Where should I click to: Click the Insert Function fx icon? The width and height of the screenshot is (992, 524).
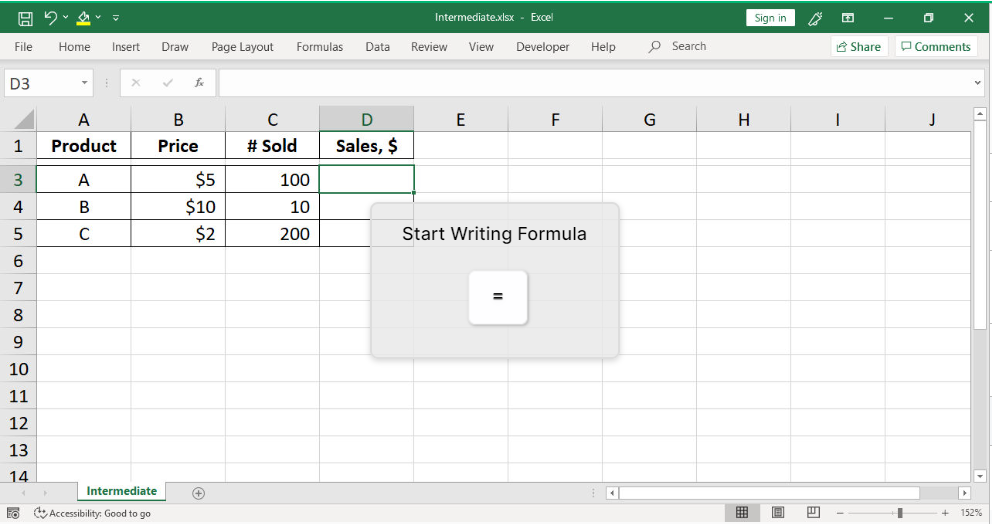point(199,83)
